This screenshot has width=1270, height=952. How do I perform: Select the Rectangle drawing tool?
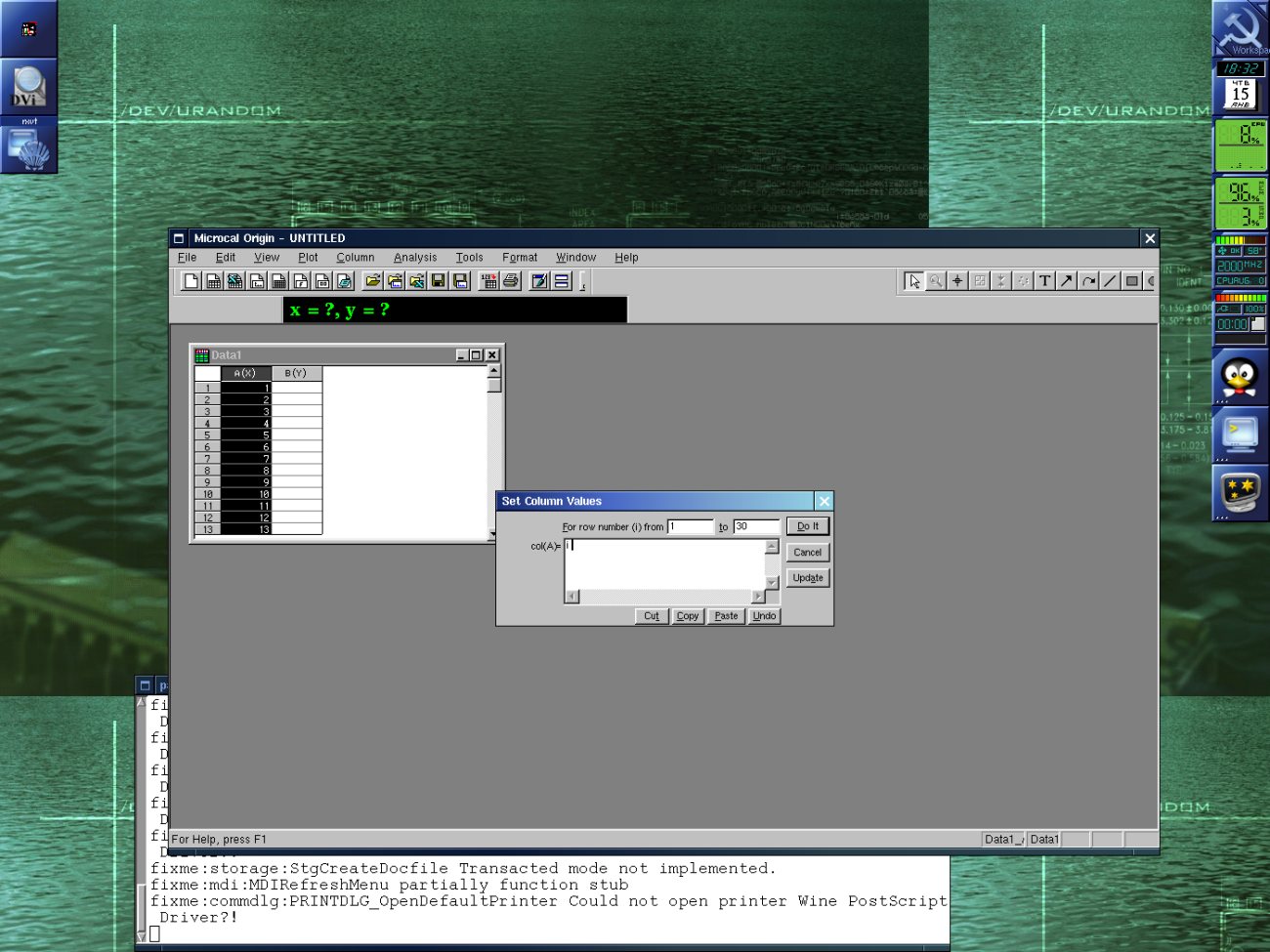pos(1131,281)
